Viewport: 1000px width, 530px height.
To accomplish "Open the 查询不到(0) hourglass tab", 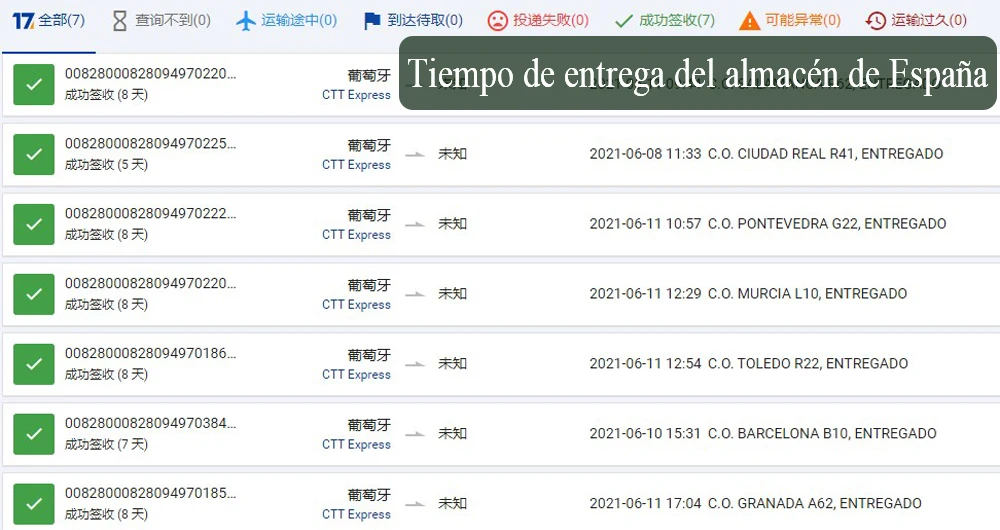I will coord(161,20).
